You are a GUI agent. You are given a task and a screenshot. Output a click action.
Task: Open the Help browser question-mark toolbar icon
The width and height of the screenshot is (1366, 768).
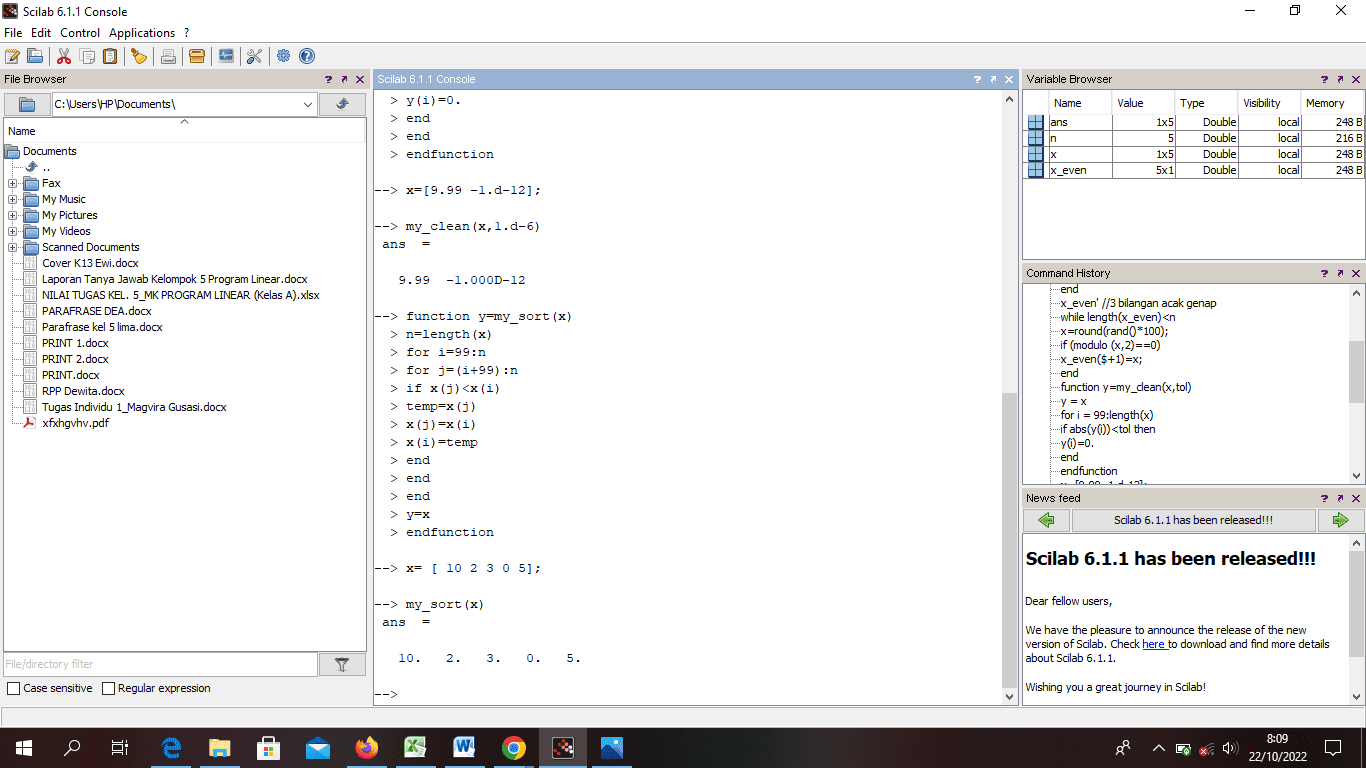coord(307,56)
